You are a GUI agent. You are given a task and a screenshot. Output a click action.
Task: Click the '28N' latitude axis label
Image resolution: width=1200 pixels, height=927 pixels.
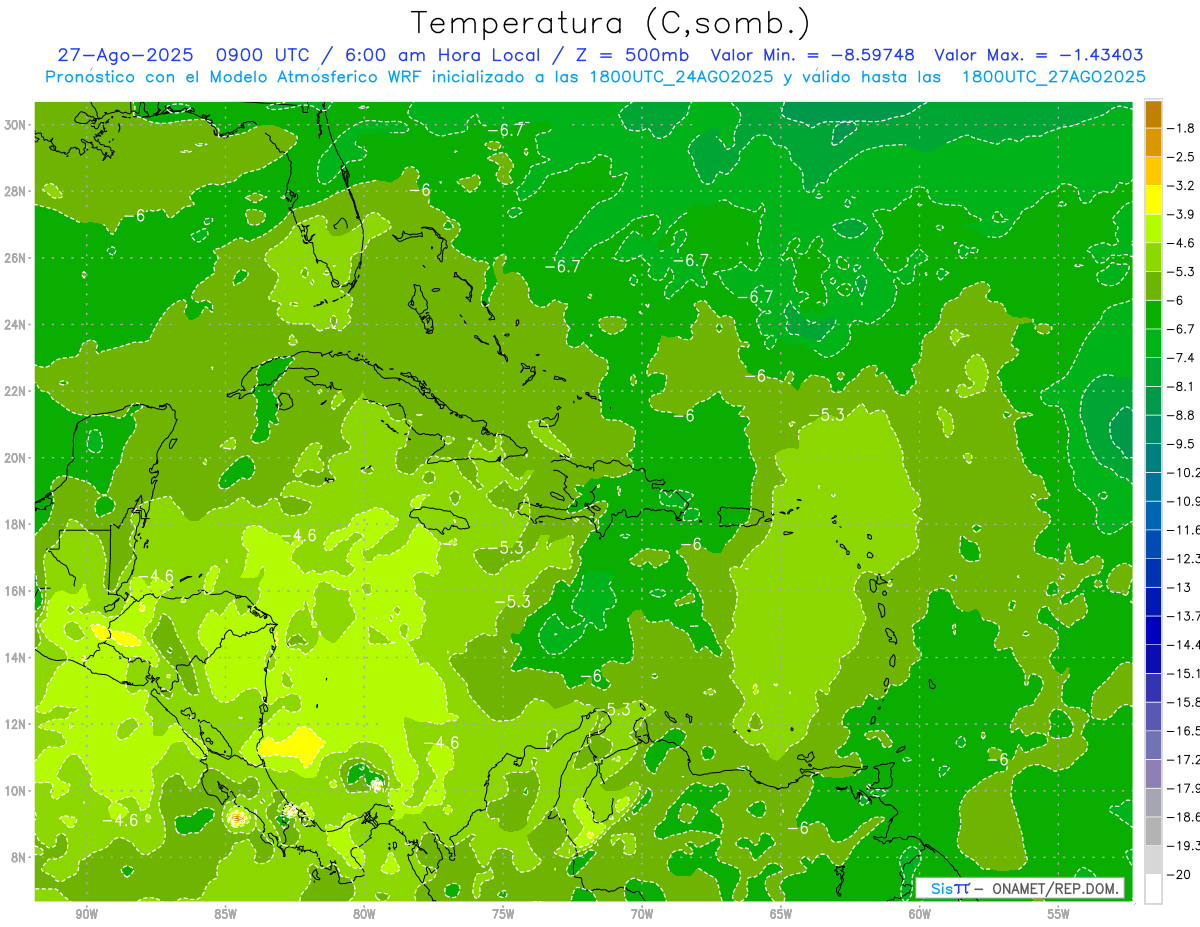point(16,191)
